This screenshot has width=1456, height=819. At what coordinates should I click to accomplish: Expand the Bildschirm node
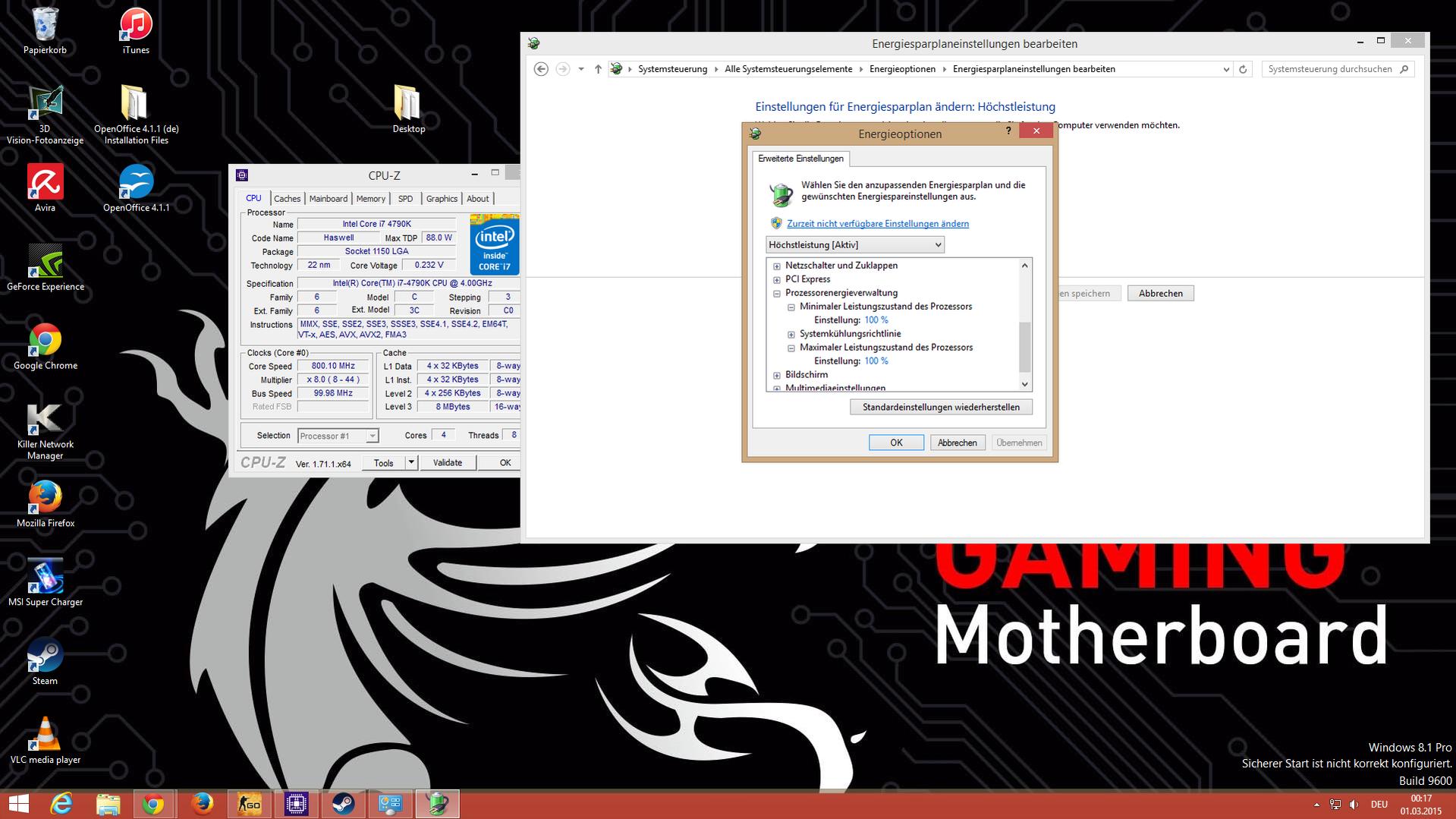[x=776, y=376]
